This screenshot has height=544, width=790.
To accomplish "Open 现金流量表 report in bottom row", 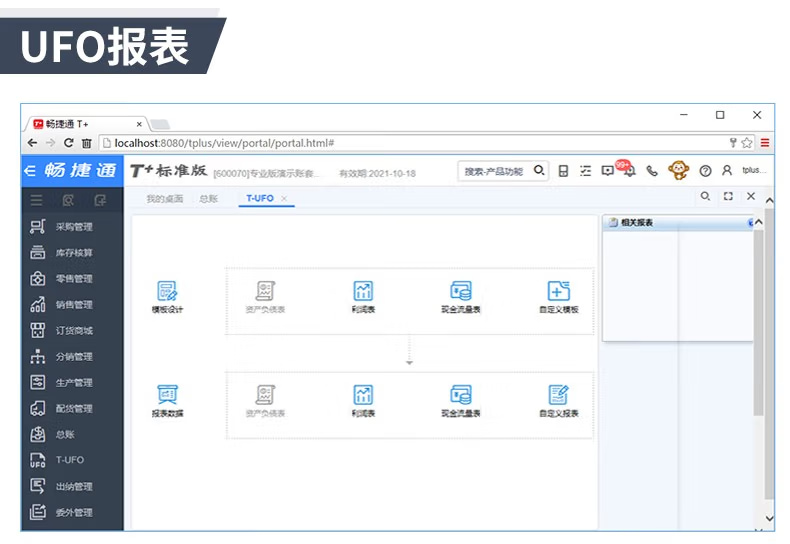I will (x=460, y=401).
